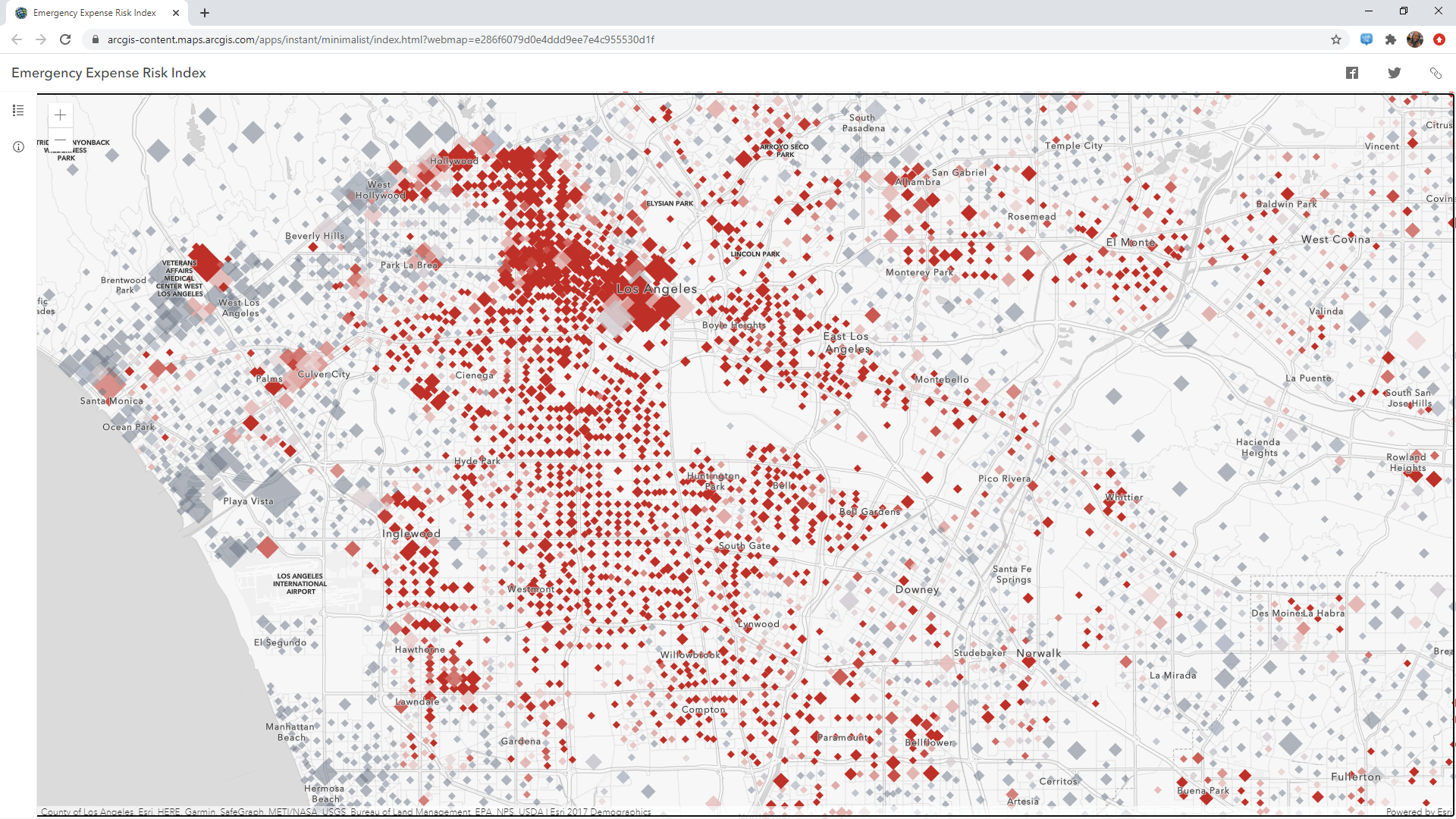
Task: Open a new browser tab
Action: [x=205, y=12]
